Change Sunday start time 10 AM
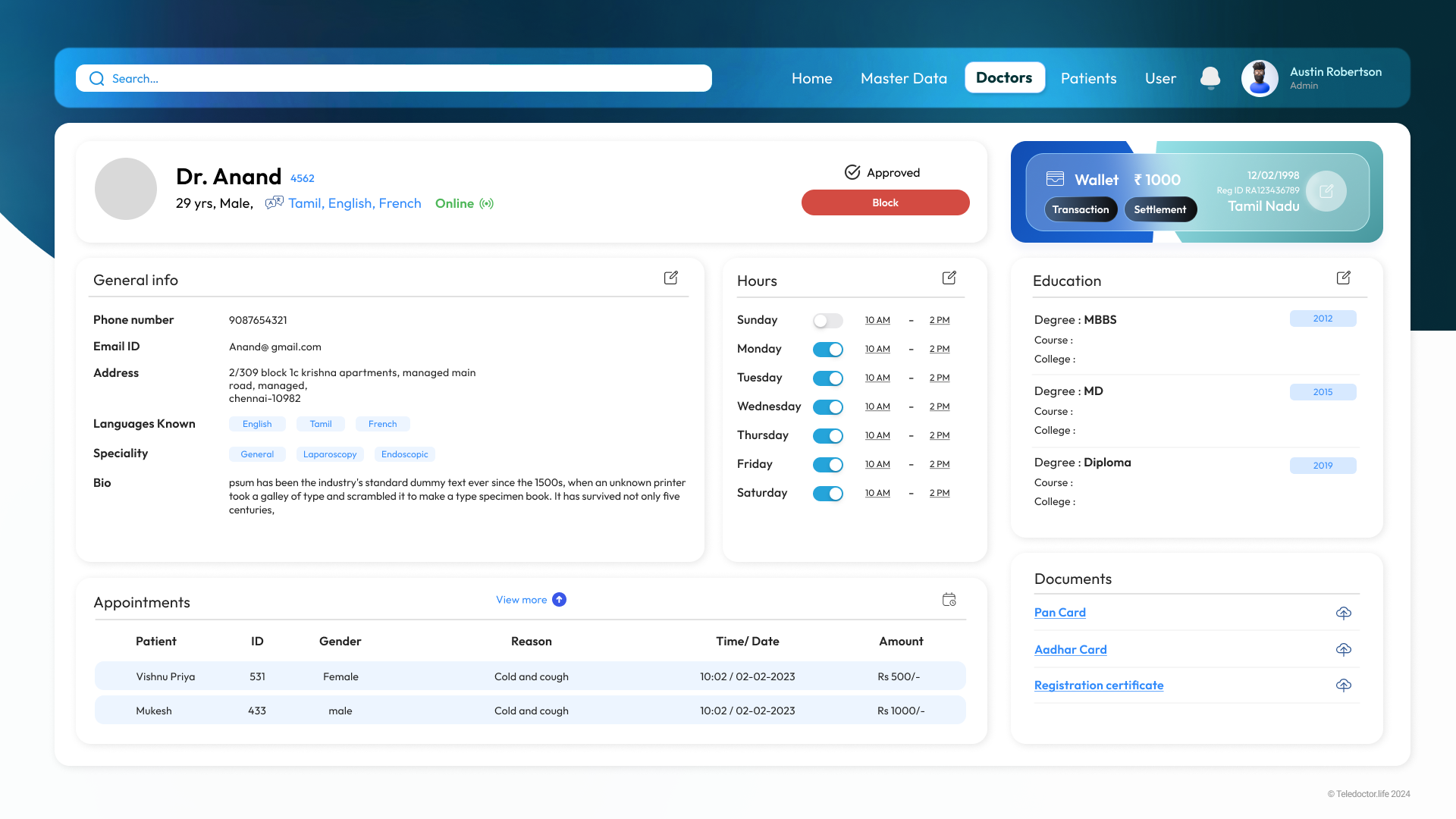1456x819 pixels. (x=877, y=320)
